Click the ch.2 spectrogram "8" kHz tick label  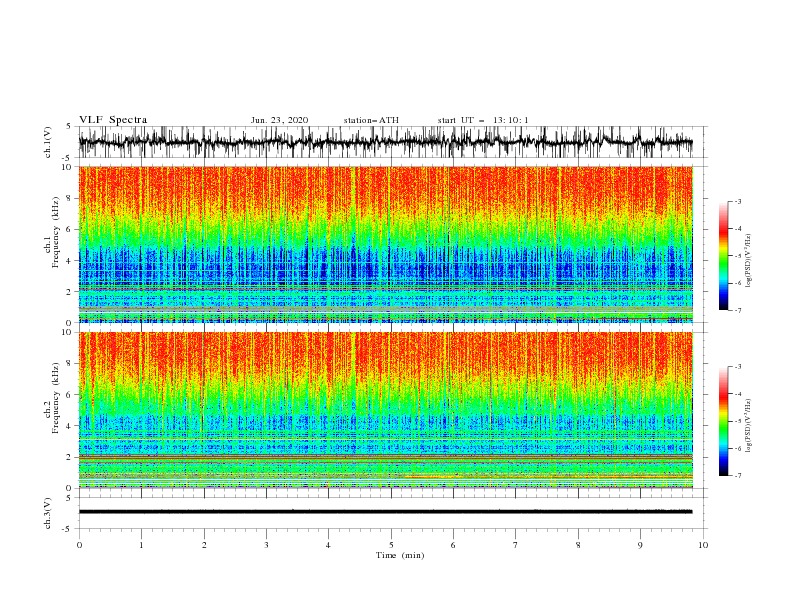point(69,364)
